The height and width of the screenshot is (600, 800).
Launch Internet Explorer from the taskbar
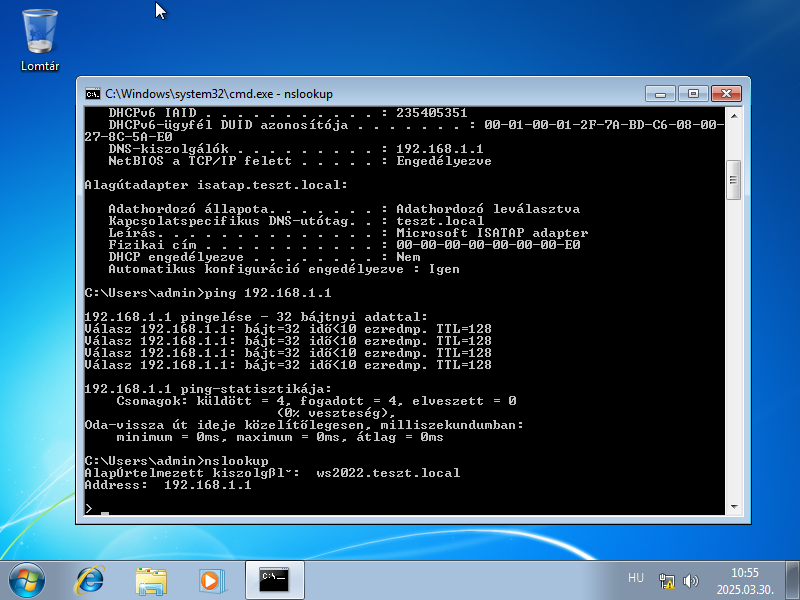(x=91, y=578)
